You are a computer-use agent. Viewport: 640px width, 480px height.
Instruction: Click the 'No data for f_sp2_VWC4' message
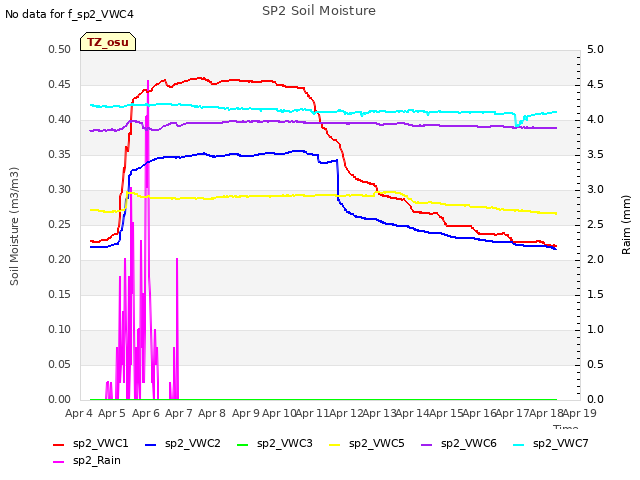(x=69, y=14)
